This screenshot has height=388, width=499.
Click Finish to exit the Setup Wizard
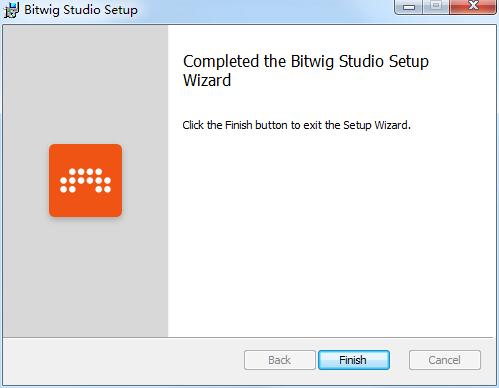tap(354, 360)
